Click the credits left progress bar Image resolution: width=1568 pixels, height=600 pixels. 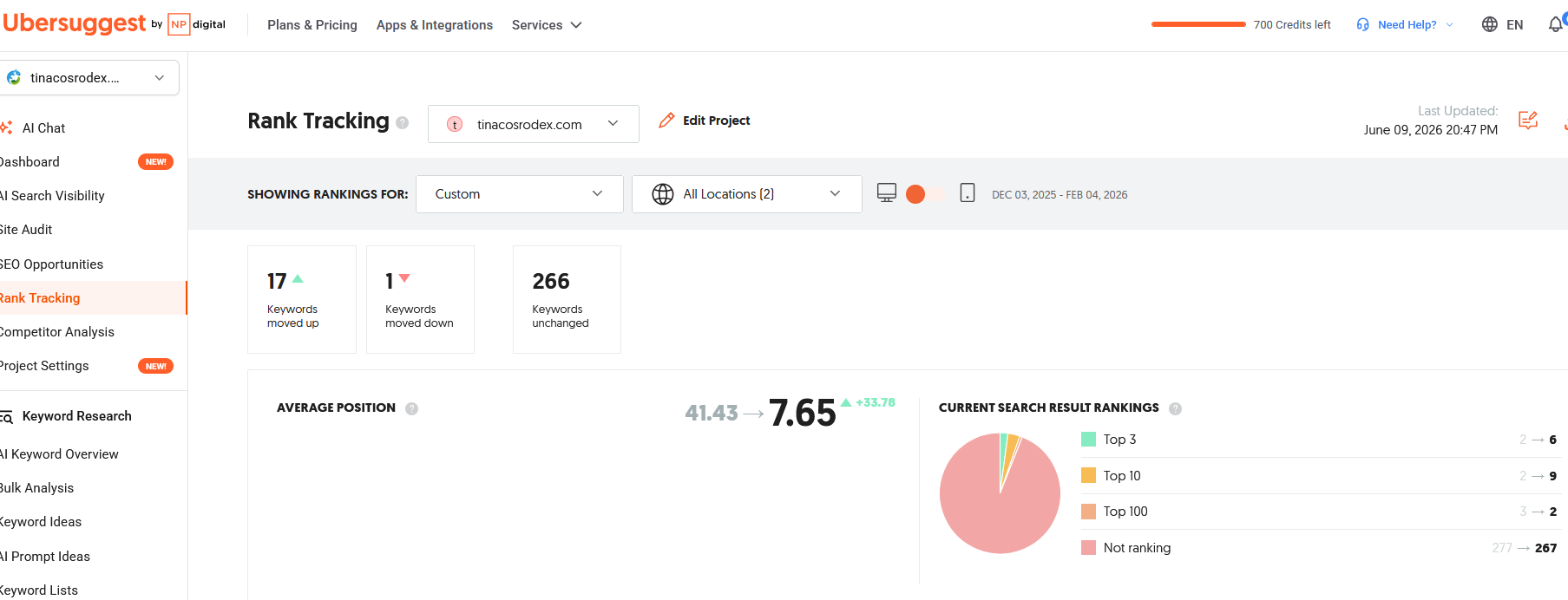(1198, 24)
